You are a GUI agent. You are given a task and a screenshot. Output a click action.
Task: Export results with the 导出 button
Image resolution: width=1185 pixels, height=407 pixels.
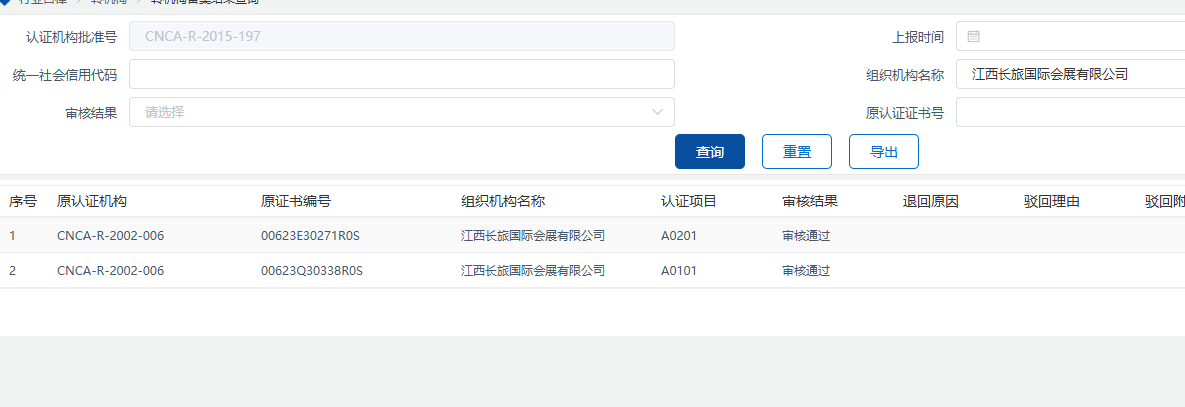point(883,152)
